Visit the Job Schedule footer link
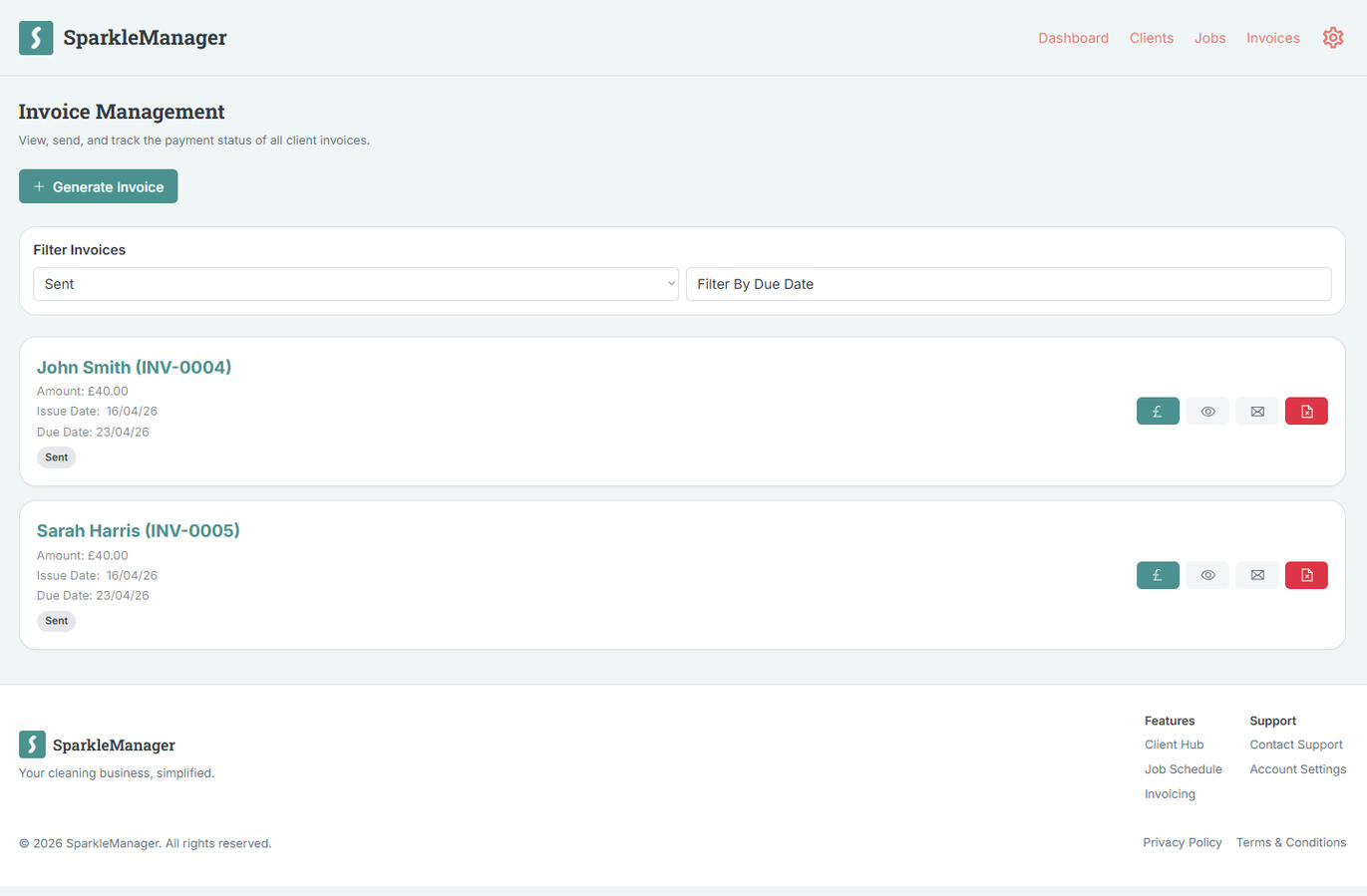The height and width of the screenshot is (896, 1367). click(x=1184, y=768)
